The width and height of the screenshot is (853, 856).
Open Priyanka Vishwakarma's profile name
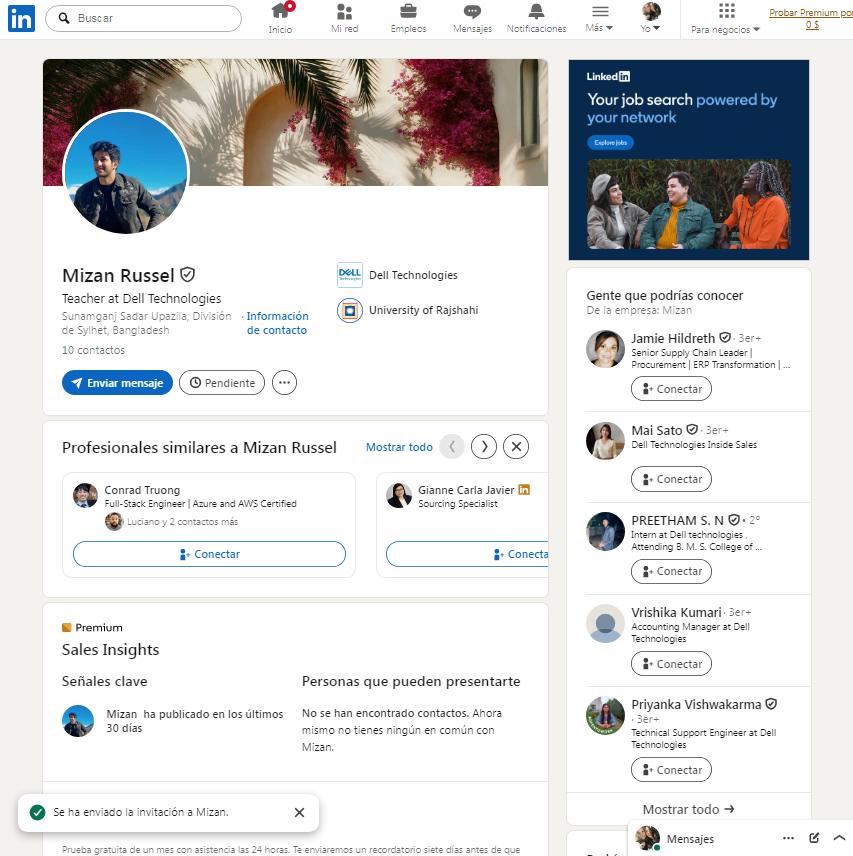point(696,704)
